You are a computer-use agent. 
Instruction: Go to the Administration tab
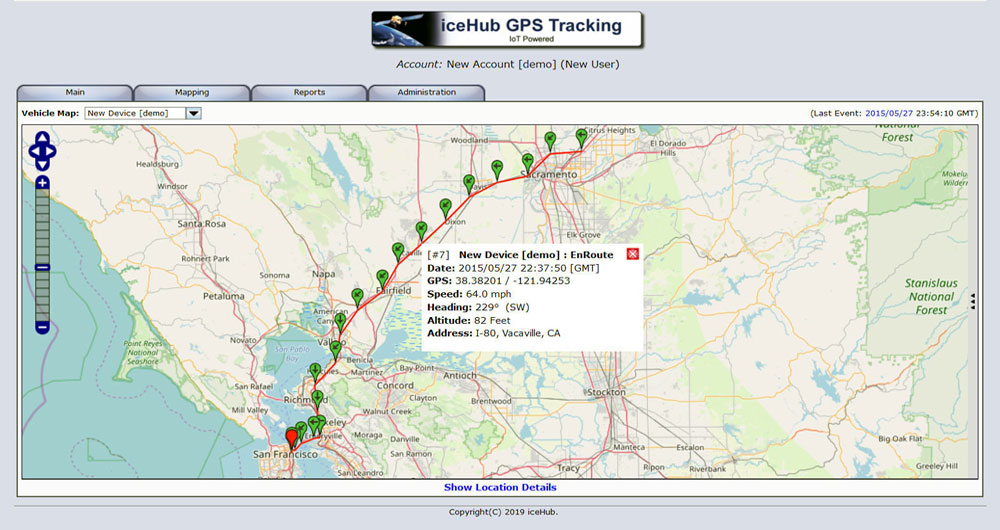[427, 92]
